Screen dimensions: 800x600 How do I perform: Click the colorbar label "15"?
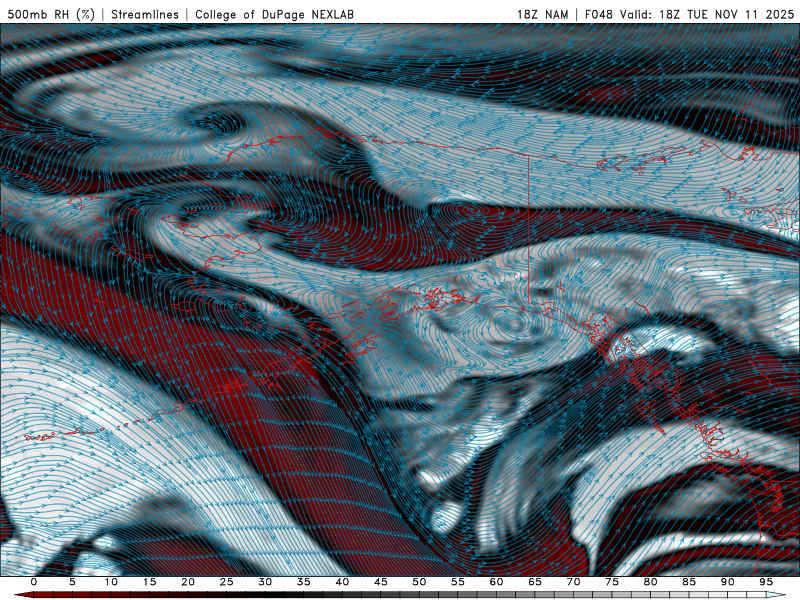pos(149,582)
